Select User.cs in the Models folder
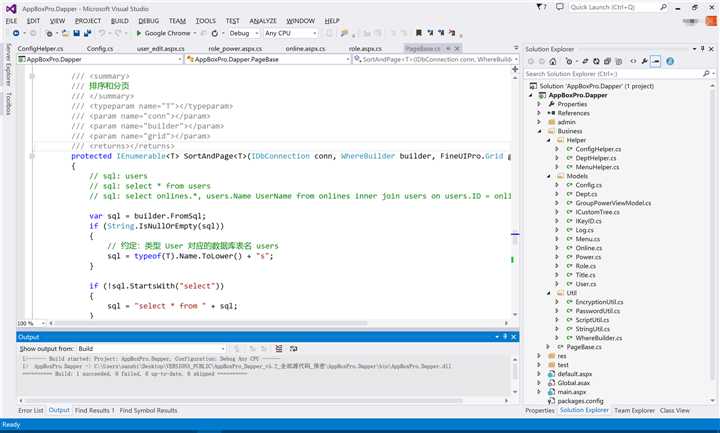 [x=585, y=284]
